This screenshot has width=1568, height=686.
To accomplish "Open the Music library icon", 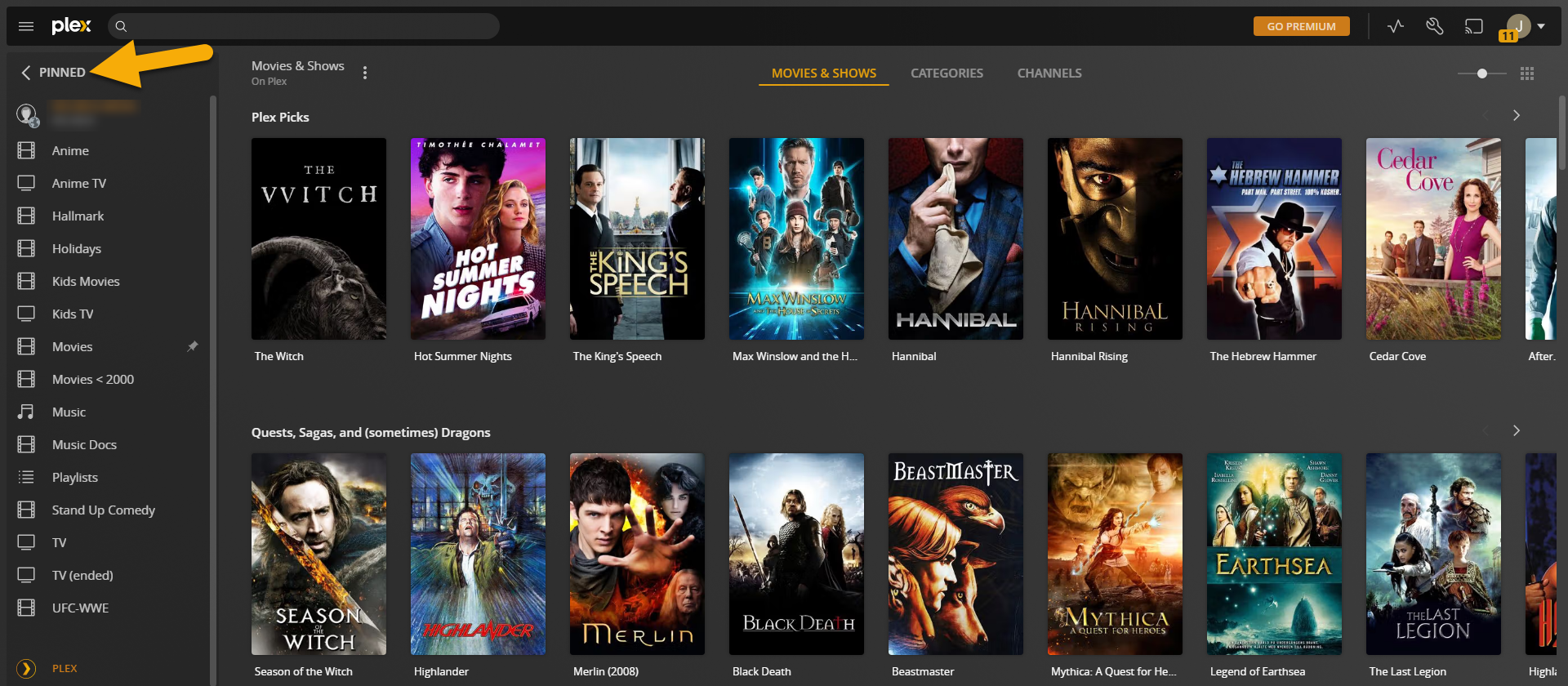I will [x=26, y=412].
